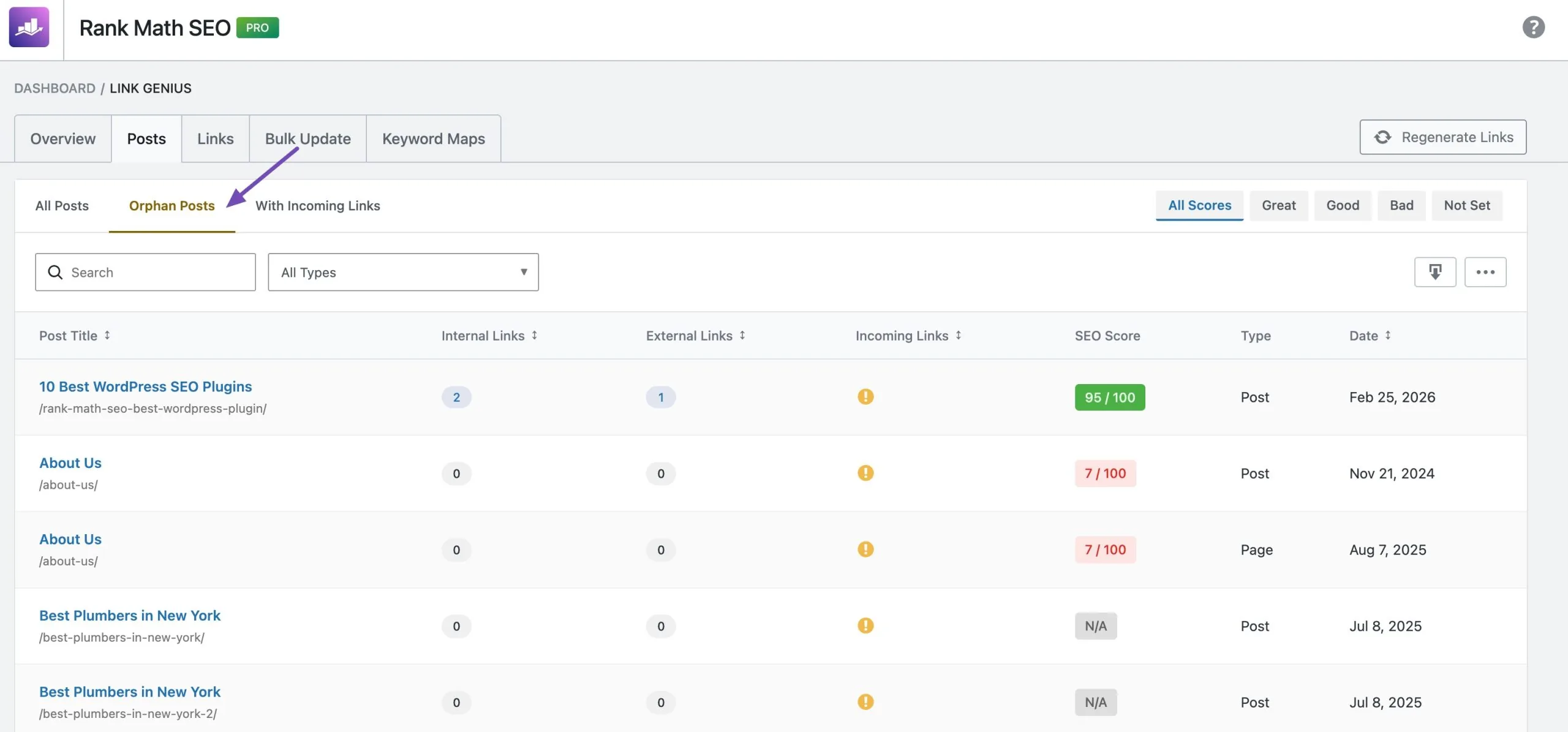Screen dimensions: 1568x732
Task: Expand the All Types dropdown
Action: pyautogui.click(x=403, y=272)
